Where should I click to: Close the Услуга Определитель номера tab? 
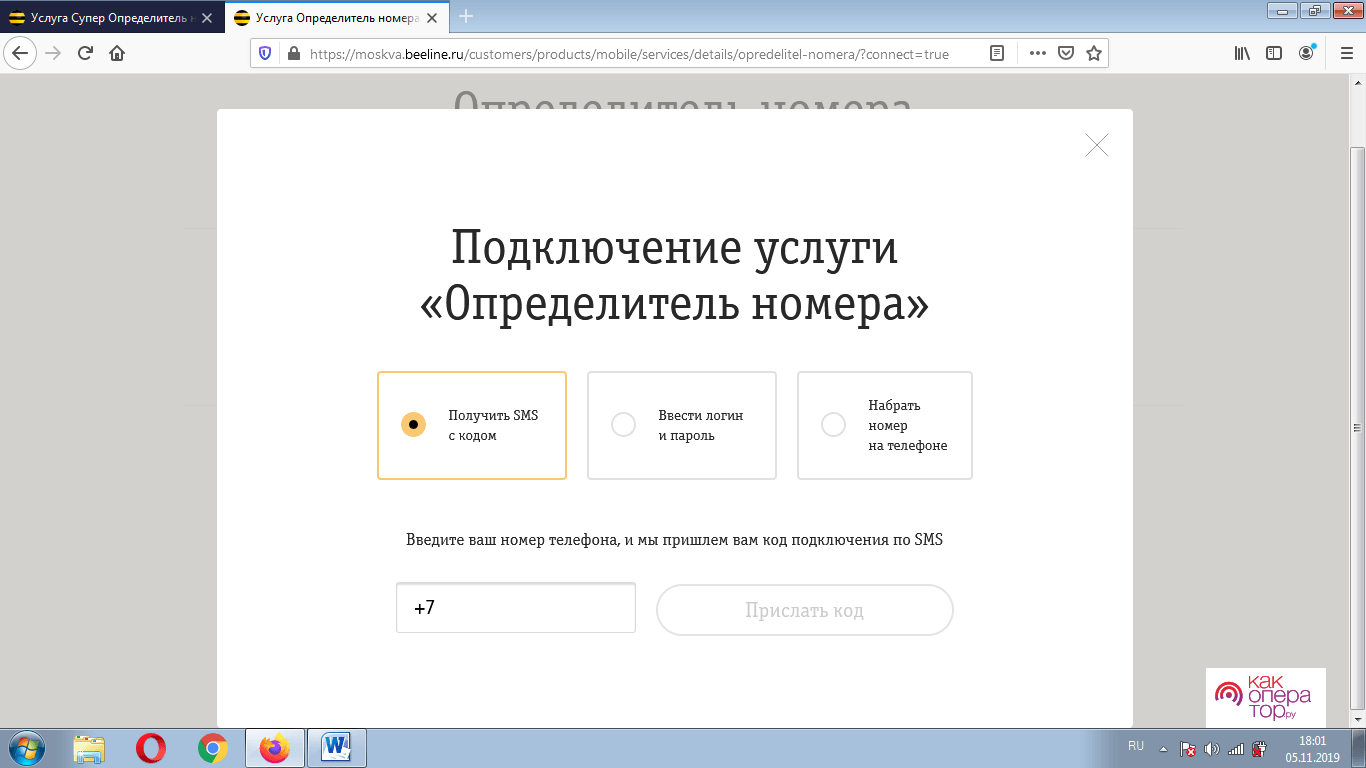tap(432, 17)
